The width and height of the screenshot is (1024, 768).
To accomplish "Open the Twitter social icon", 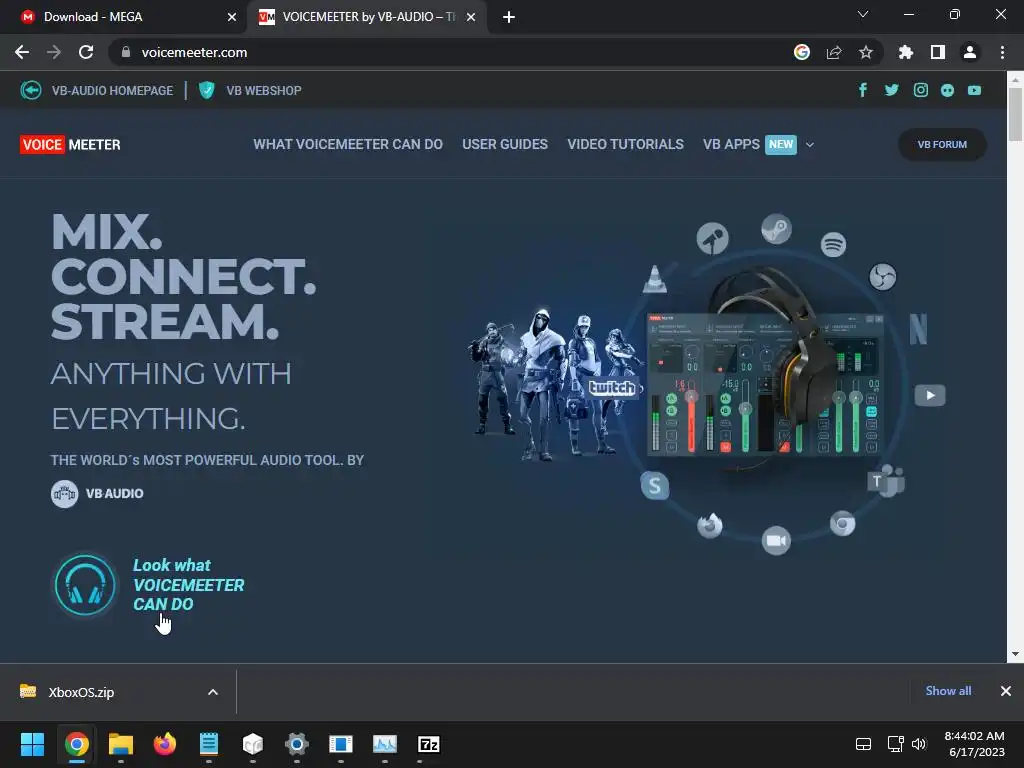I will [891, 90].
